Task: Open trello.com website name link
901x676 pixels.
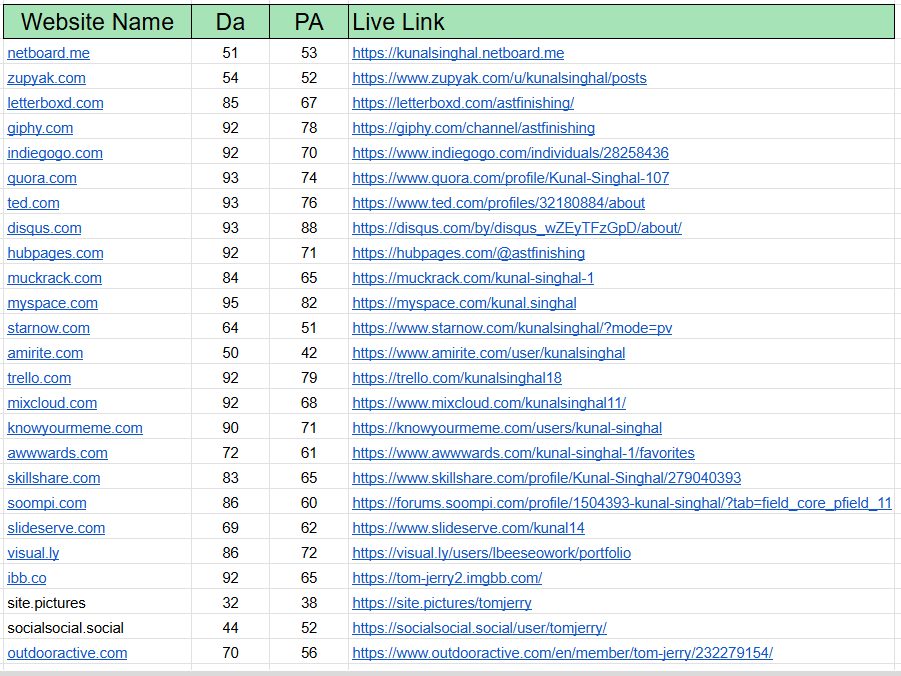Action: (x=39, y=378)
